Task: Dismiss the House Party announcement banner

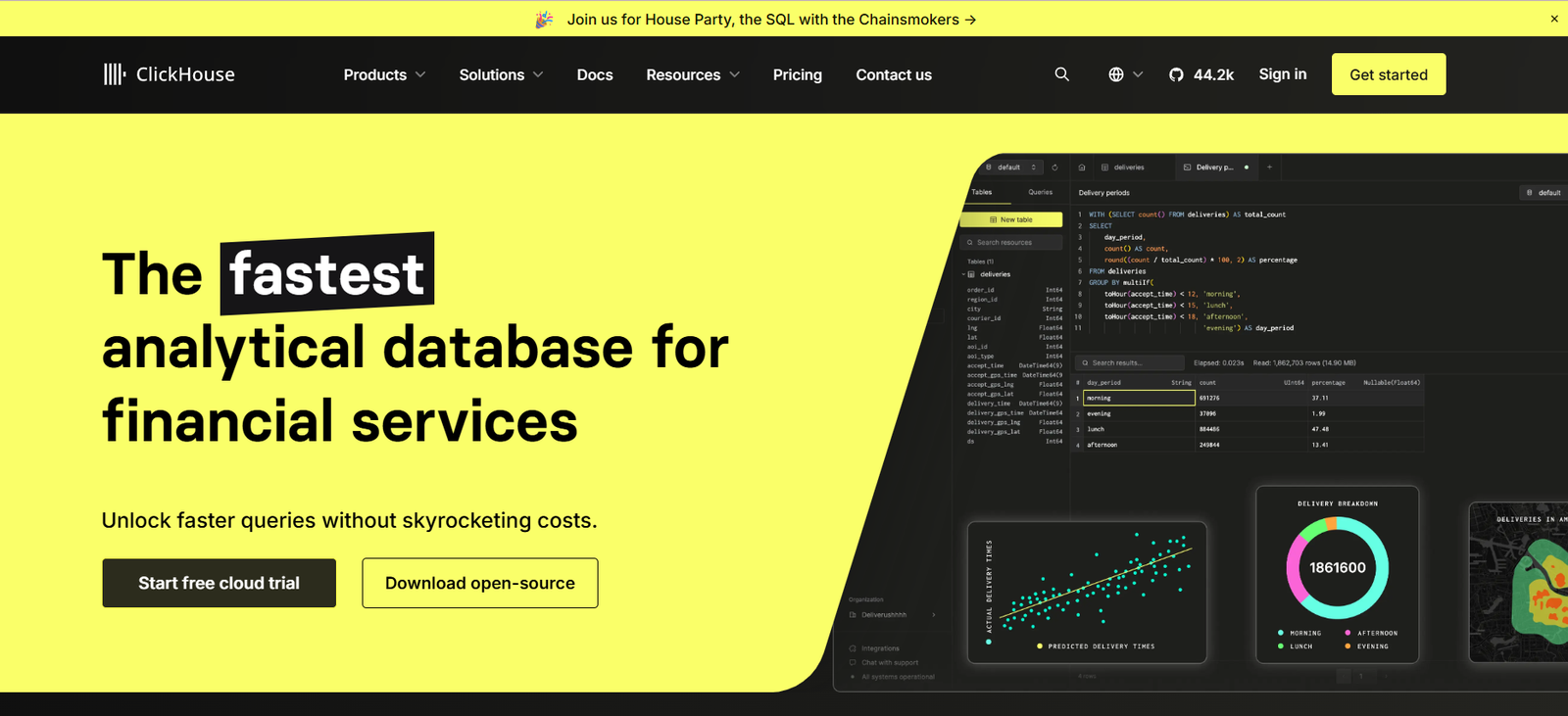Action: click(x=1554, y=19)
